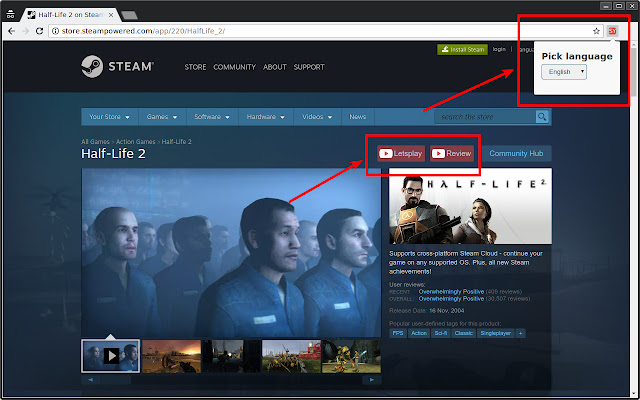Screen dimensions: 640x400
Task: Expand the Hardware menu
Action: click(x=266, y=117)
